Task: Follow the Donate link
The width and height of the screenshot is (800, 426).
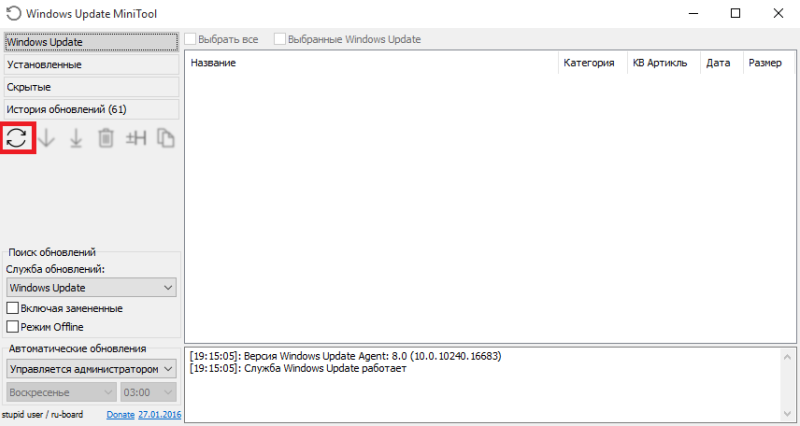Action: coord(120,415)
